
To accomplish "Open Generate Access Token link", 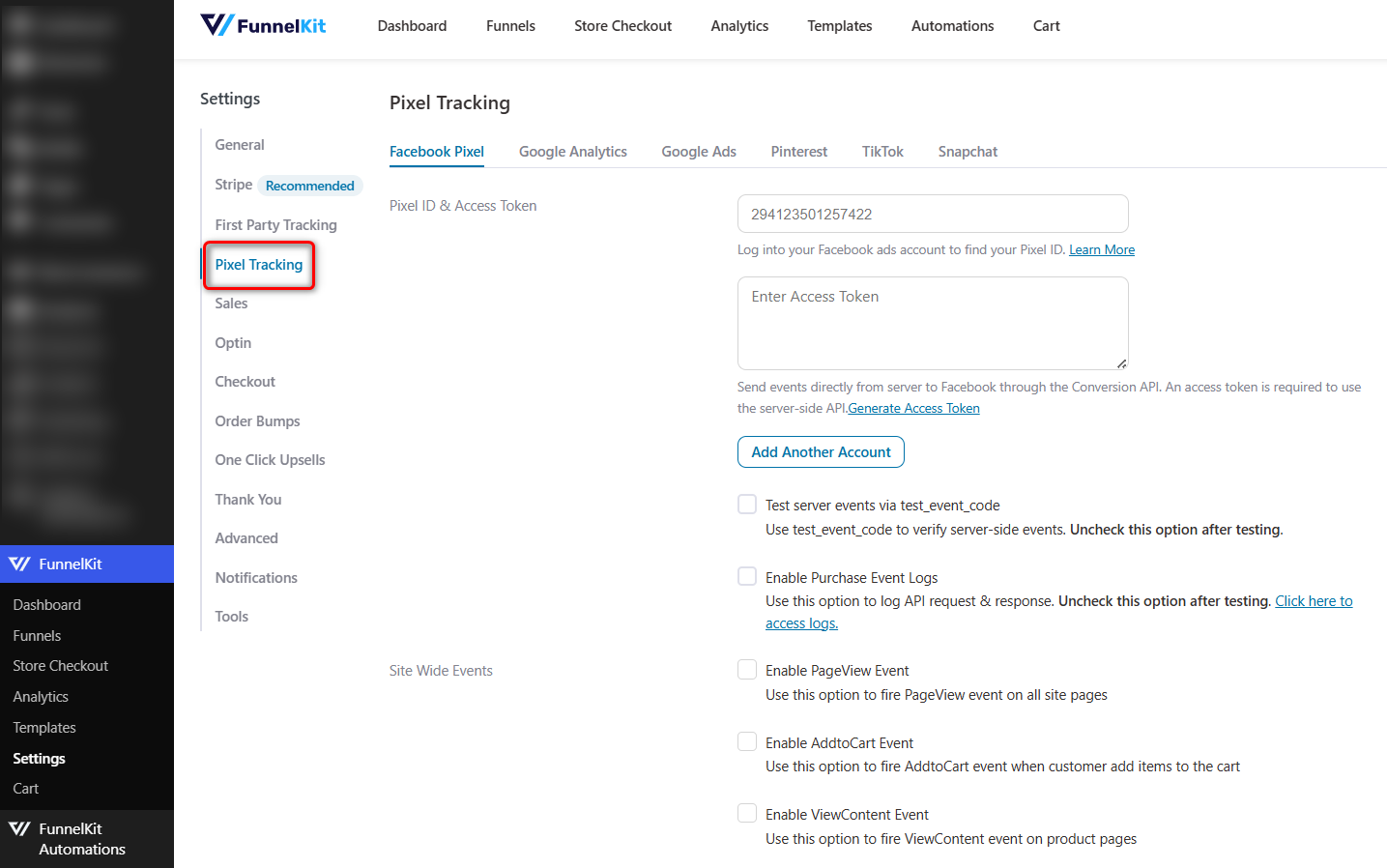I will coord(914,408).
